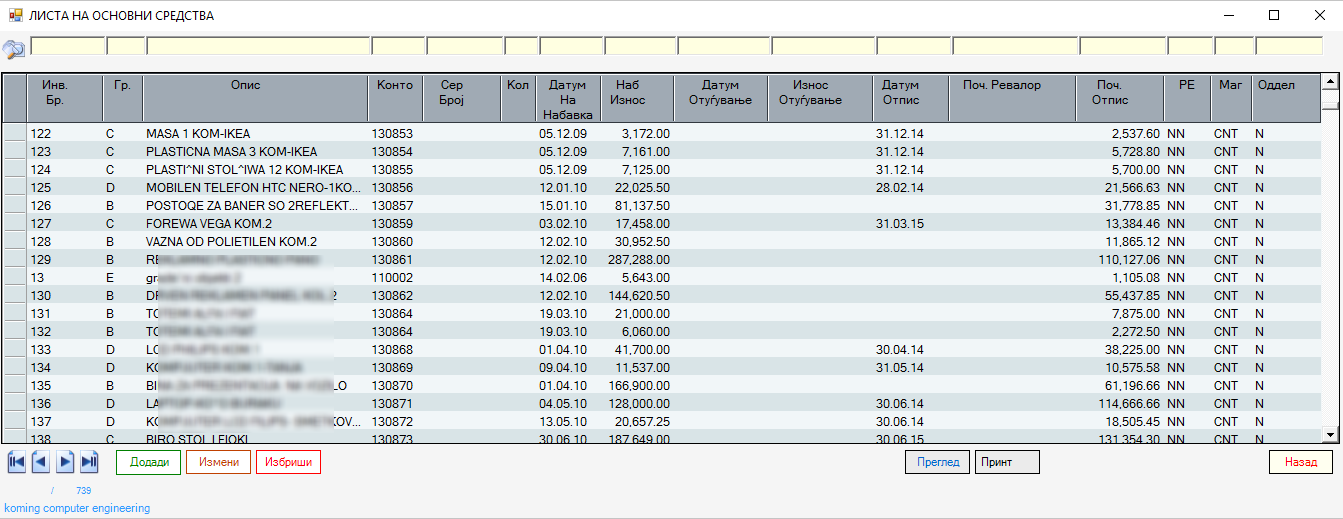Jump to last record button
The image size is (1343, 519).
click(x=89, y=462)
